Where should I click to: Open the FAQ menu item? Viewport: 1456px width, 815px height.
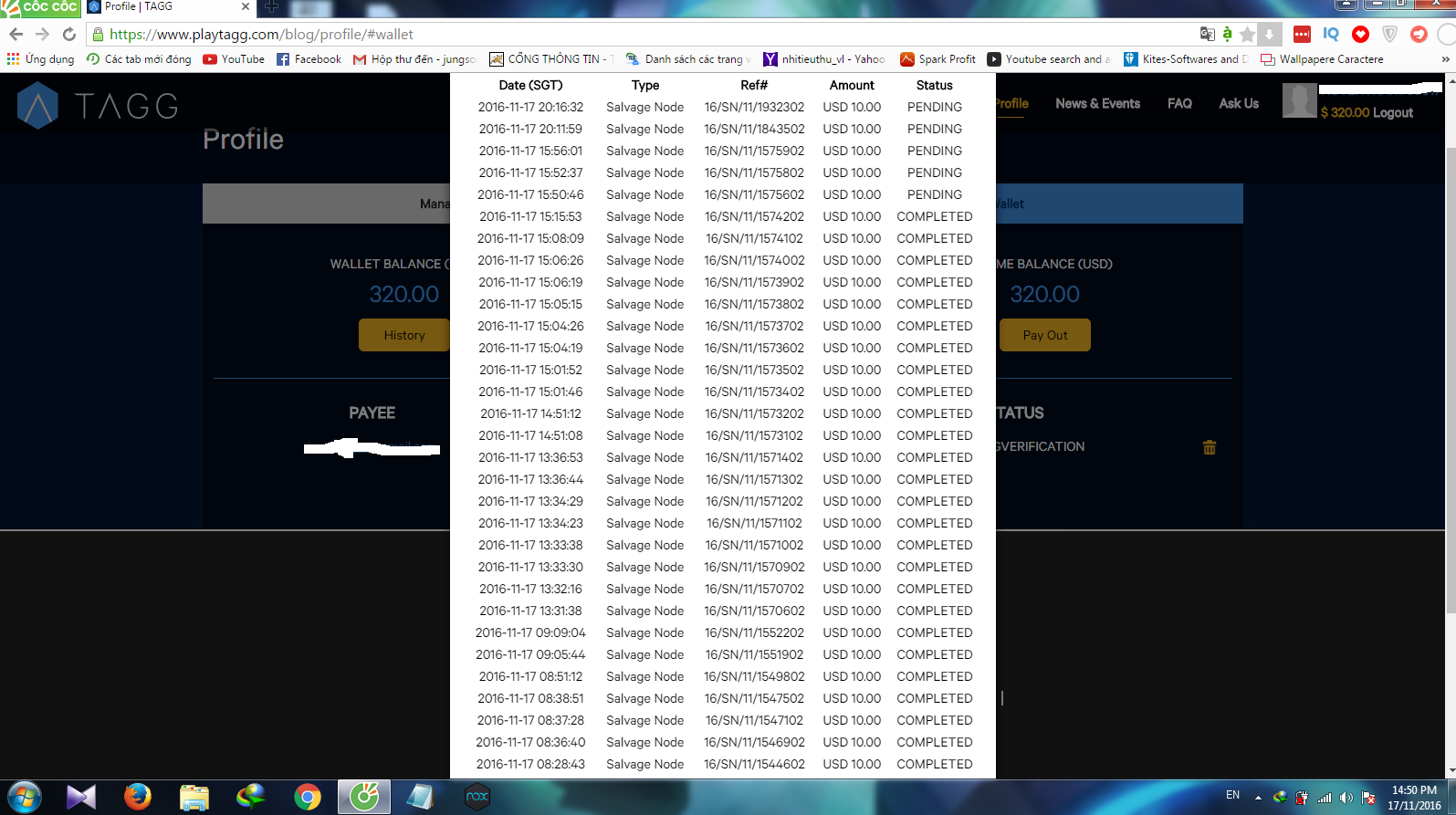tap(1179, 103)
